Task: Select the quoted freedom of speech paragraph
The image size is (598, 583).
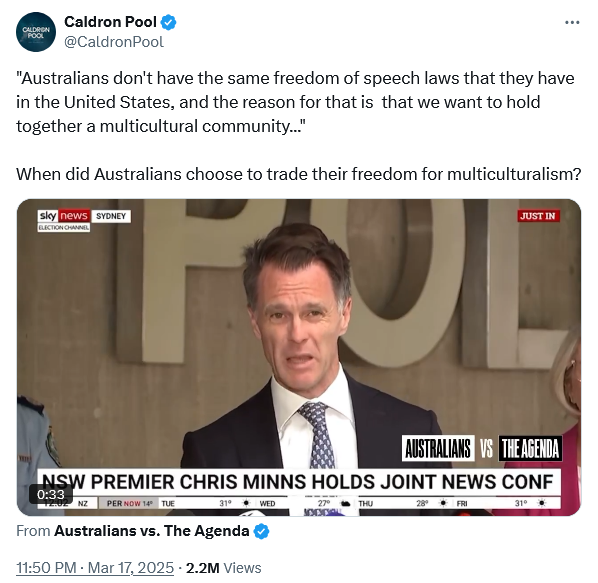Action: coord(295,102)
